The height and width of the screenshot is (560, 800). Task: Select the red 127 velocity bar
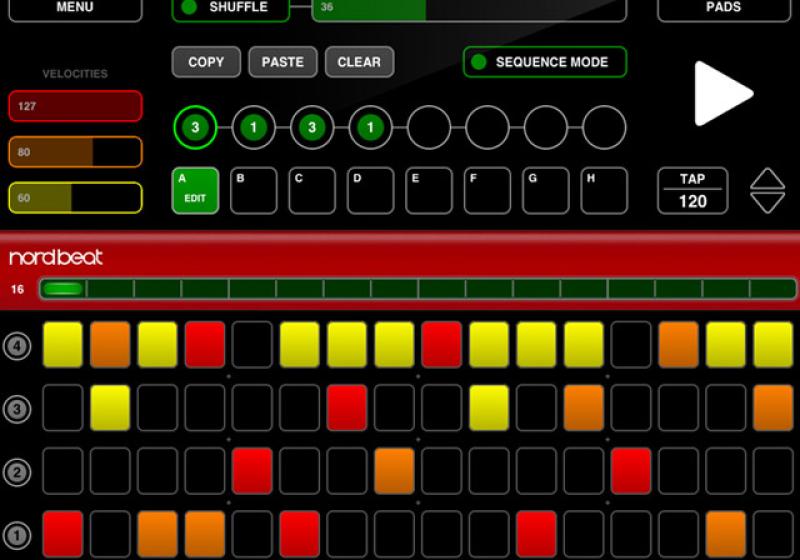(x=75, y=106)
